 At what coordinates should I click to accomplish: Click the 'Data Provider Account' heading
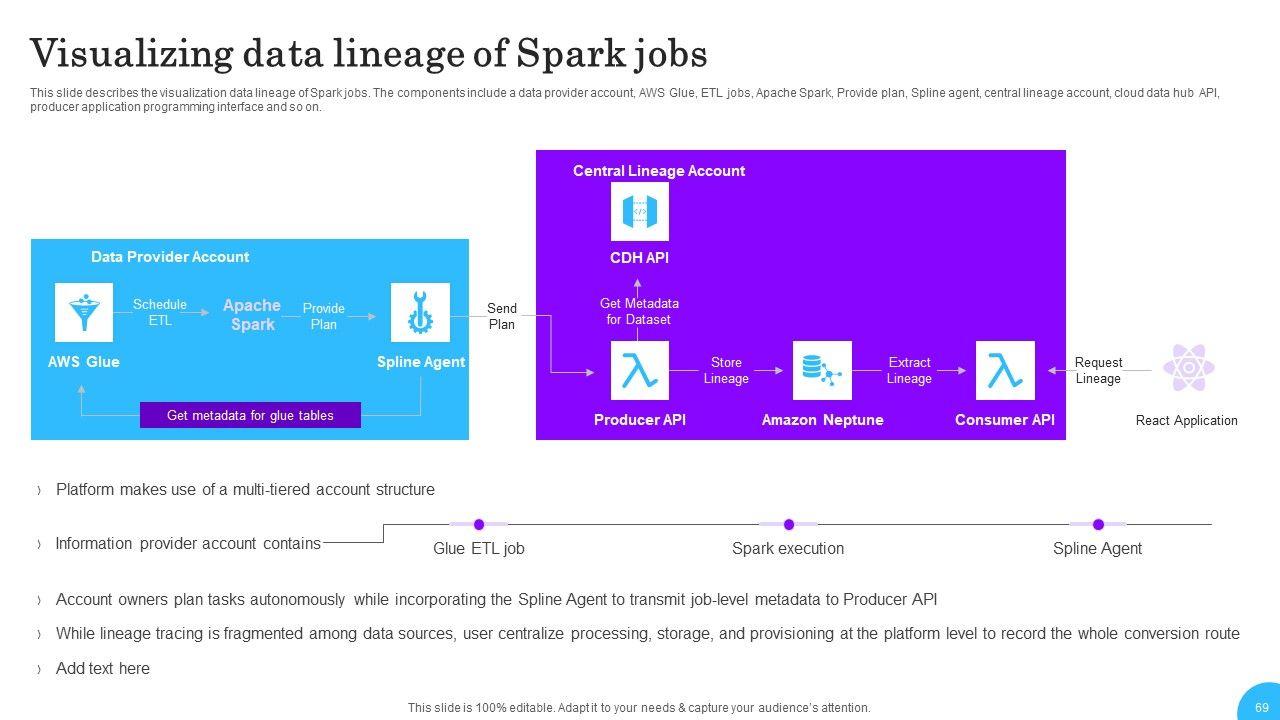click(x=170, y=257)
